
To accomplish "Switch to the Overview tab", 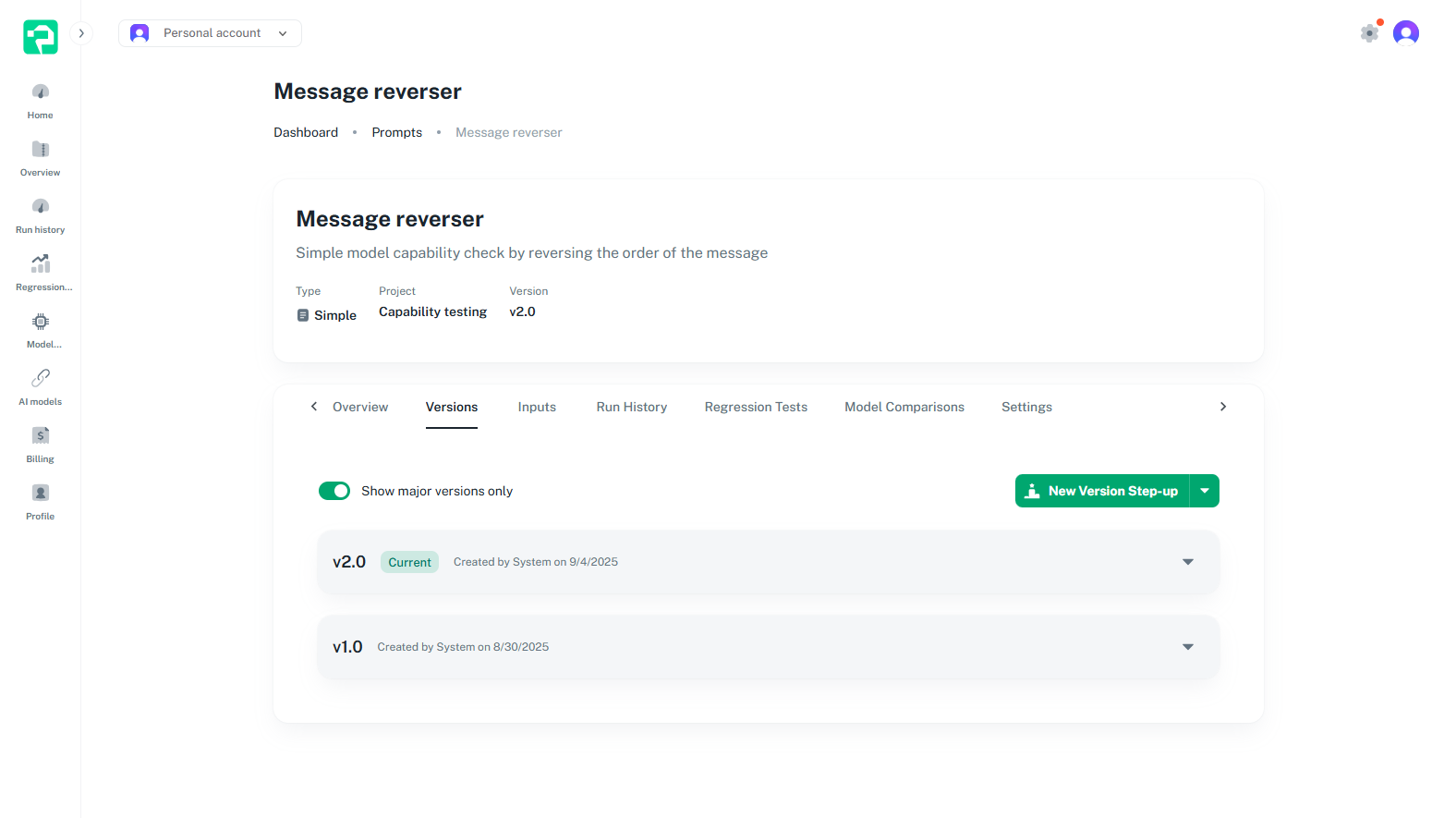I will 360,407.
